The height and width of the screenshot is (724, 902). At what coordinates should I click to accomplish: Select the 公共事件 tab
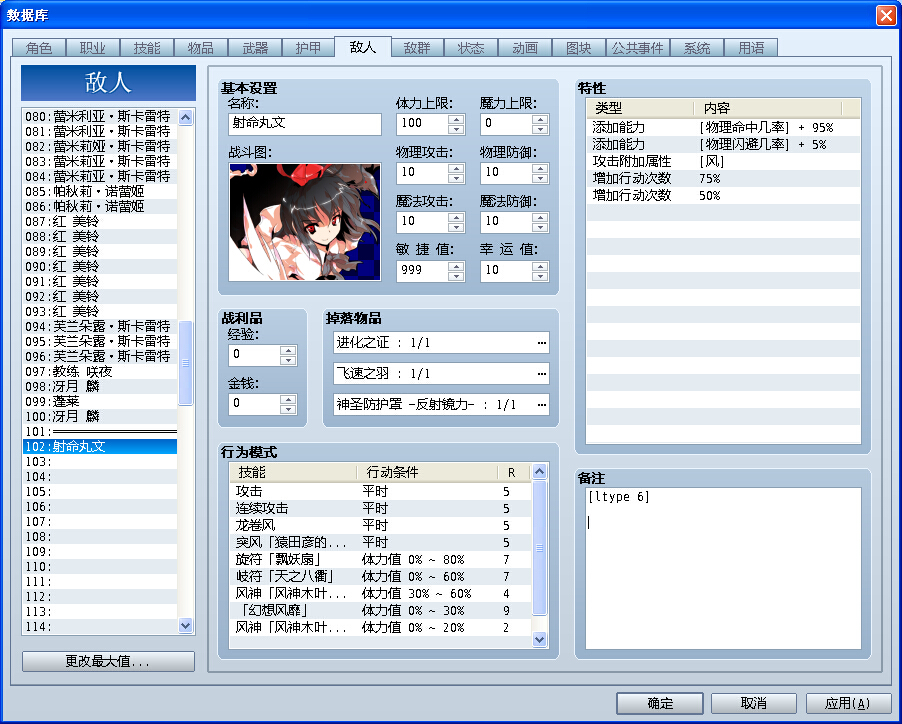click(637, 48)
